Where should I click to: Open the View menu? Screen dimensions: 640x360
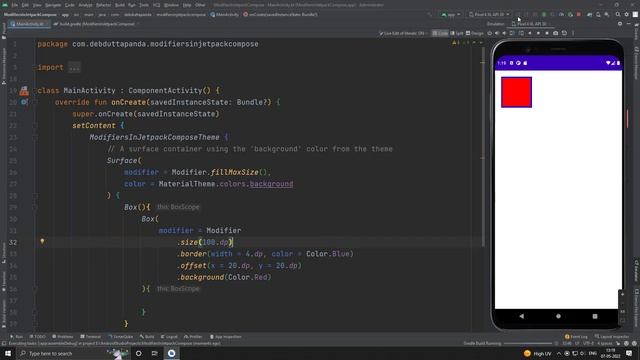[37, 5]
